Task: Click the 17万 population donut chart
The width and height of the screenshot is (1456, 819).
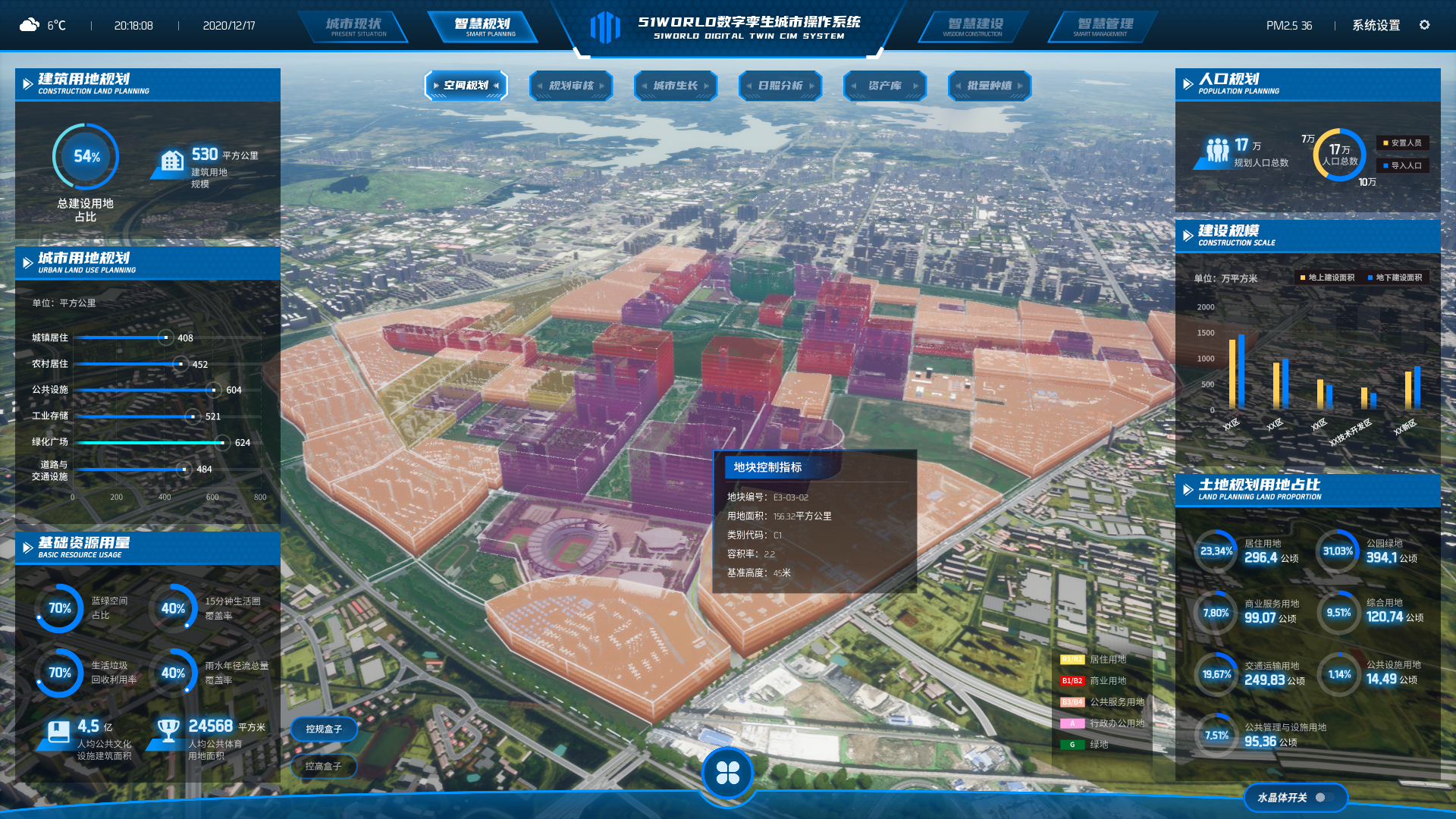Action: (x=1339, y=155)
